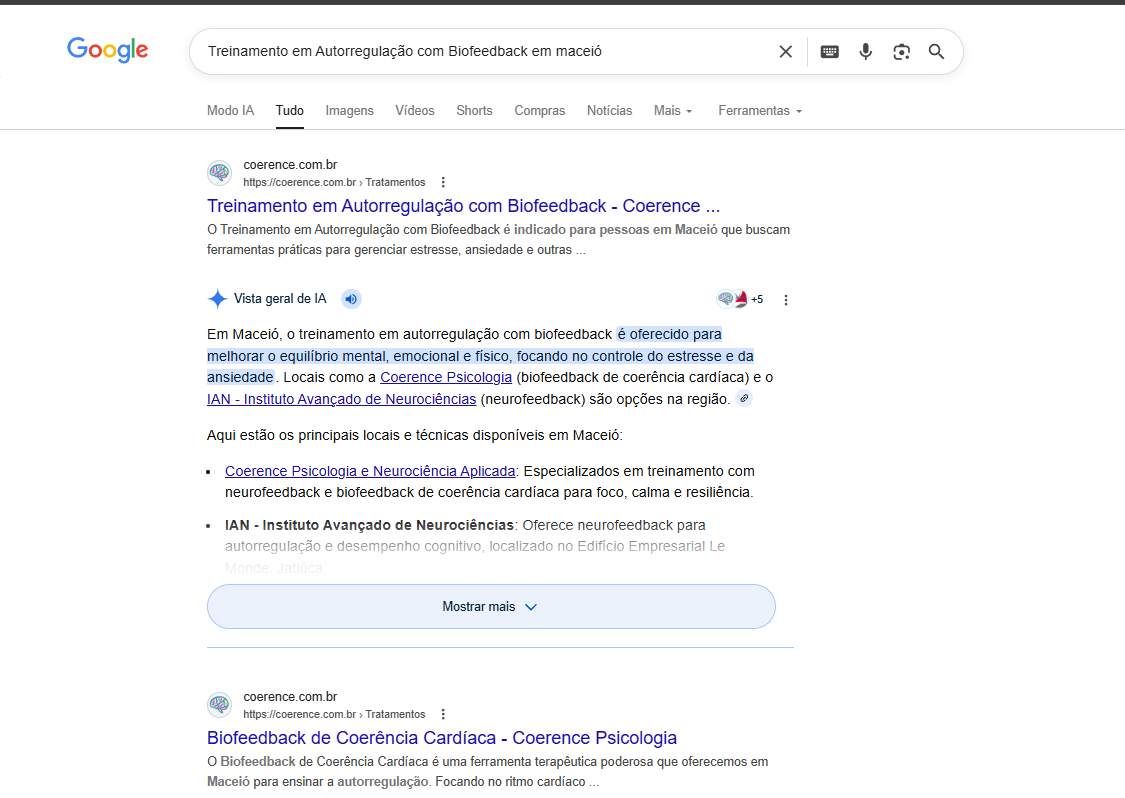The height and width of the screenshot is (798, 1125).
Task: Submit search with magnifying glass icon
Action: 936,52
